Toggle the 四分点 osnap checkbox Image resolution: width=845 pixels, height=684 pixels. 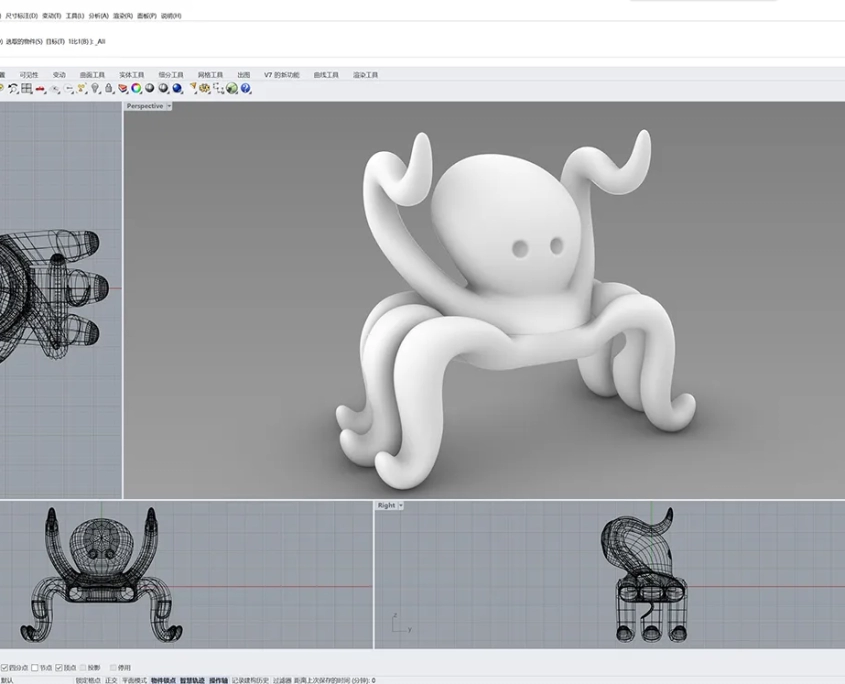tap(5, 667)
